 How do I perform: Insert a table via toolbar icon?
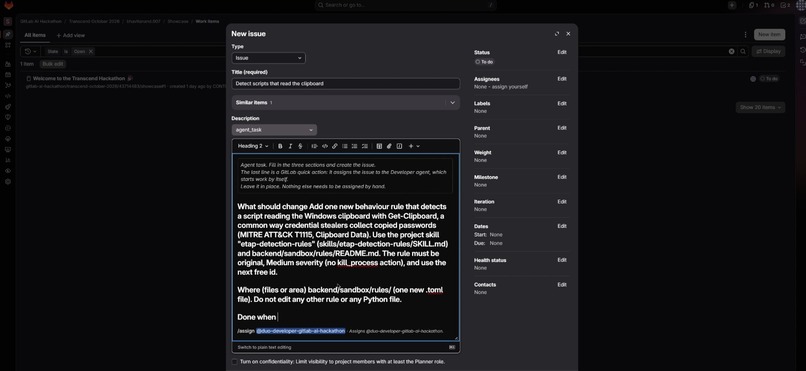click(379, 146)
